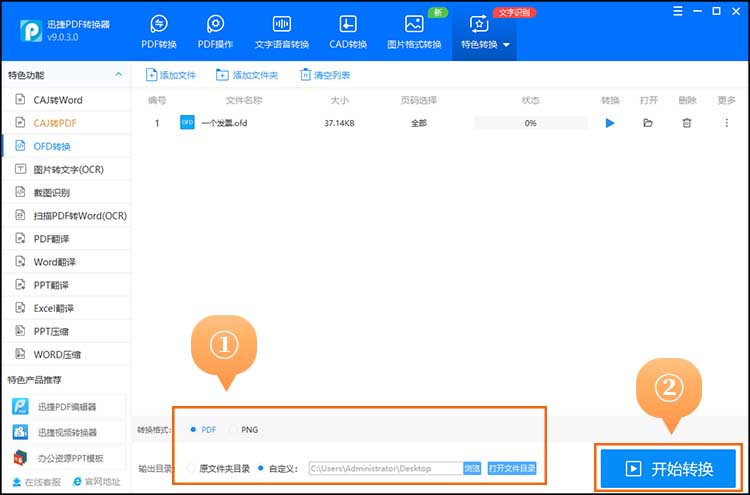Image resolution: width=750 pixels, height=495 pixels.
Task: Open output folder icon for 一个发票.ofd
Action: (x=648, y=123)
